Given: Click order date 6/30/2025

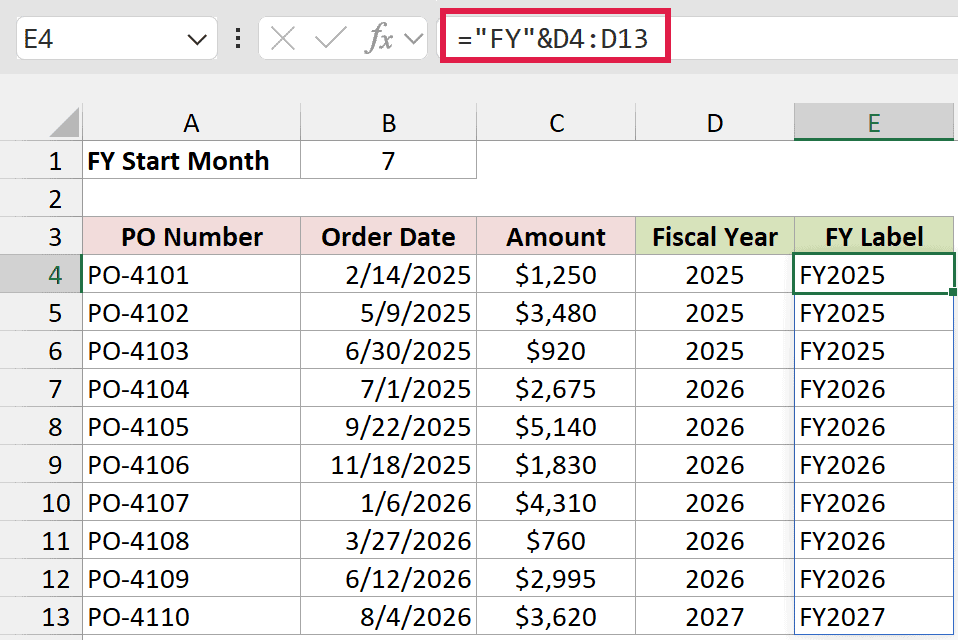Looking at the screenshot, I should pyautogui.click(x=389, y=350).
